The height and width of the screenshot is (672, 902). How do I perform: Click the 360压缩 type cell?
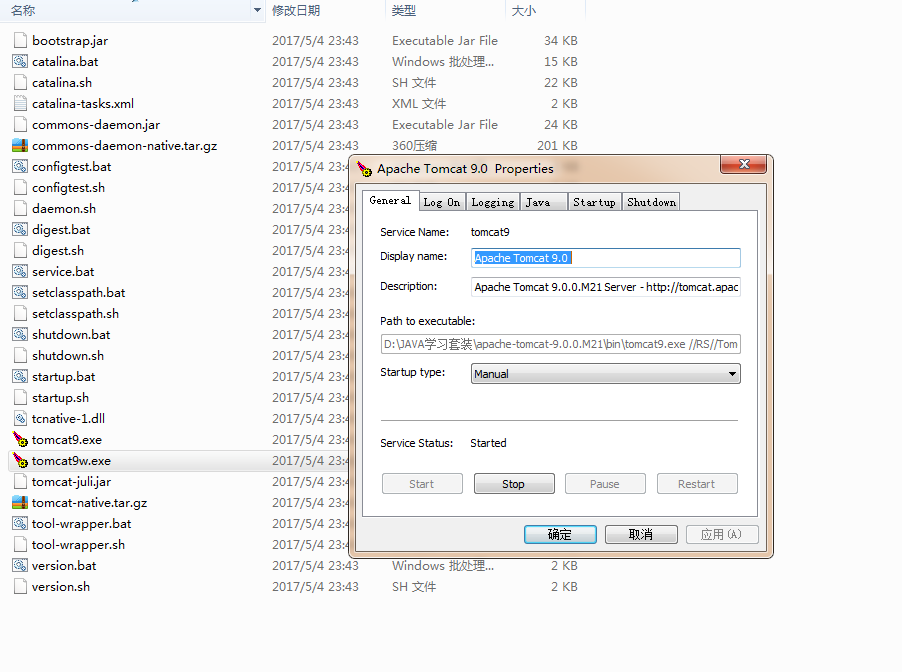coord(414,146)
